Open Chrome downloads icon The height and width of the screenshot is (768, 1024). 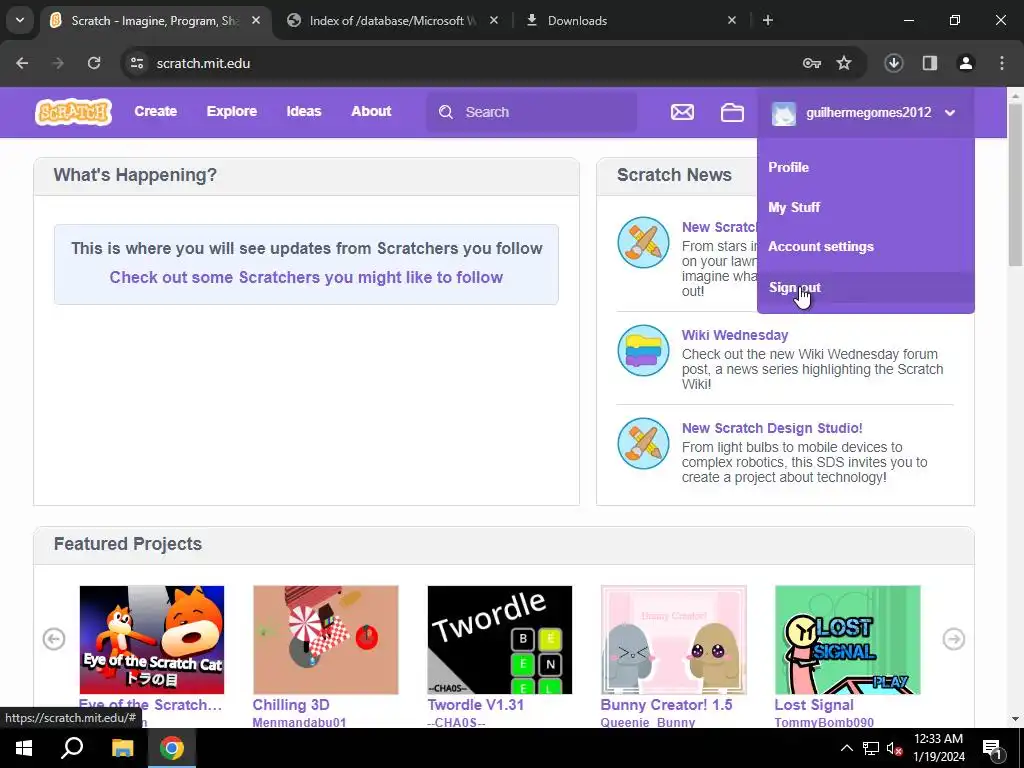coord(894,63)
